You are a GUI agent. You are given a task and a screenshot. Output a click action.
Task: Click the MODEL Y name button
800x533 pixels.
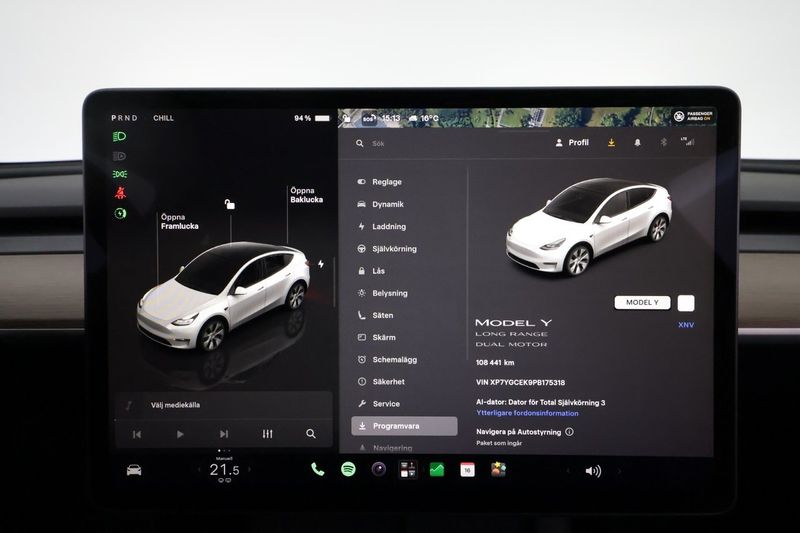point(642,302)
